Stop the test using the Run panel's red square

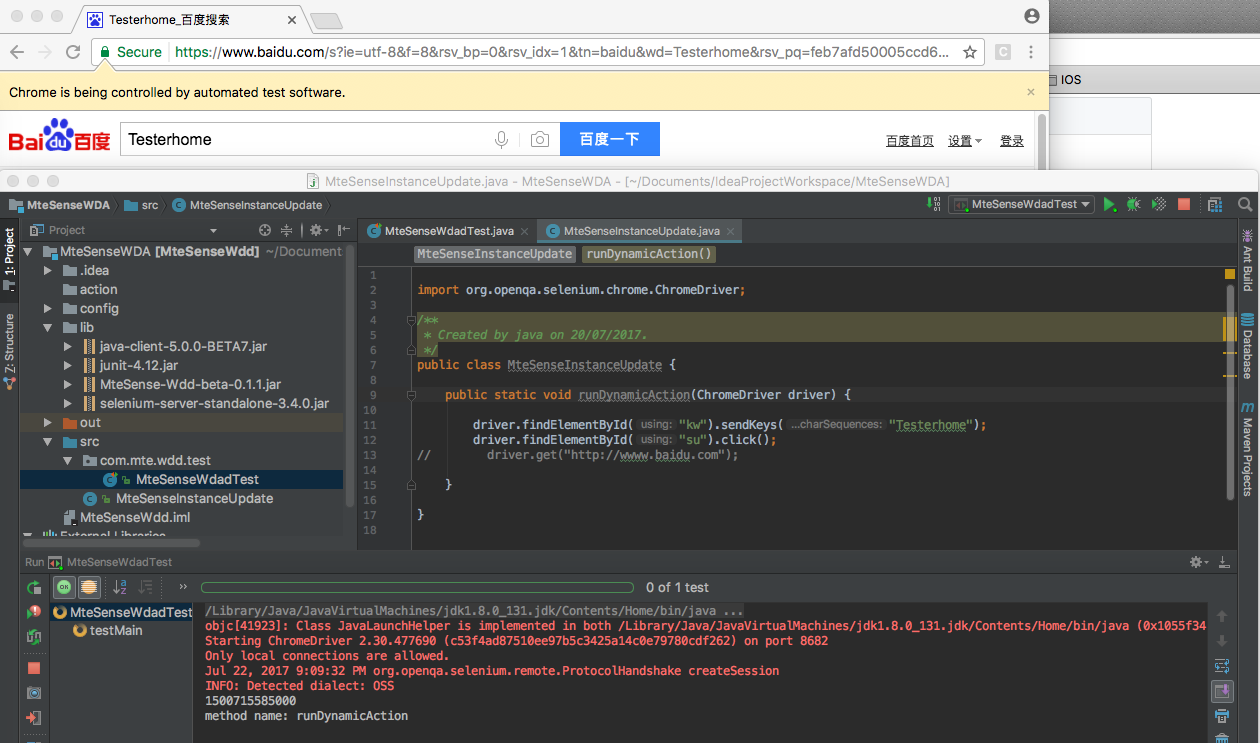coord(34,668)
